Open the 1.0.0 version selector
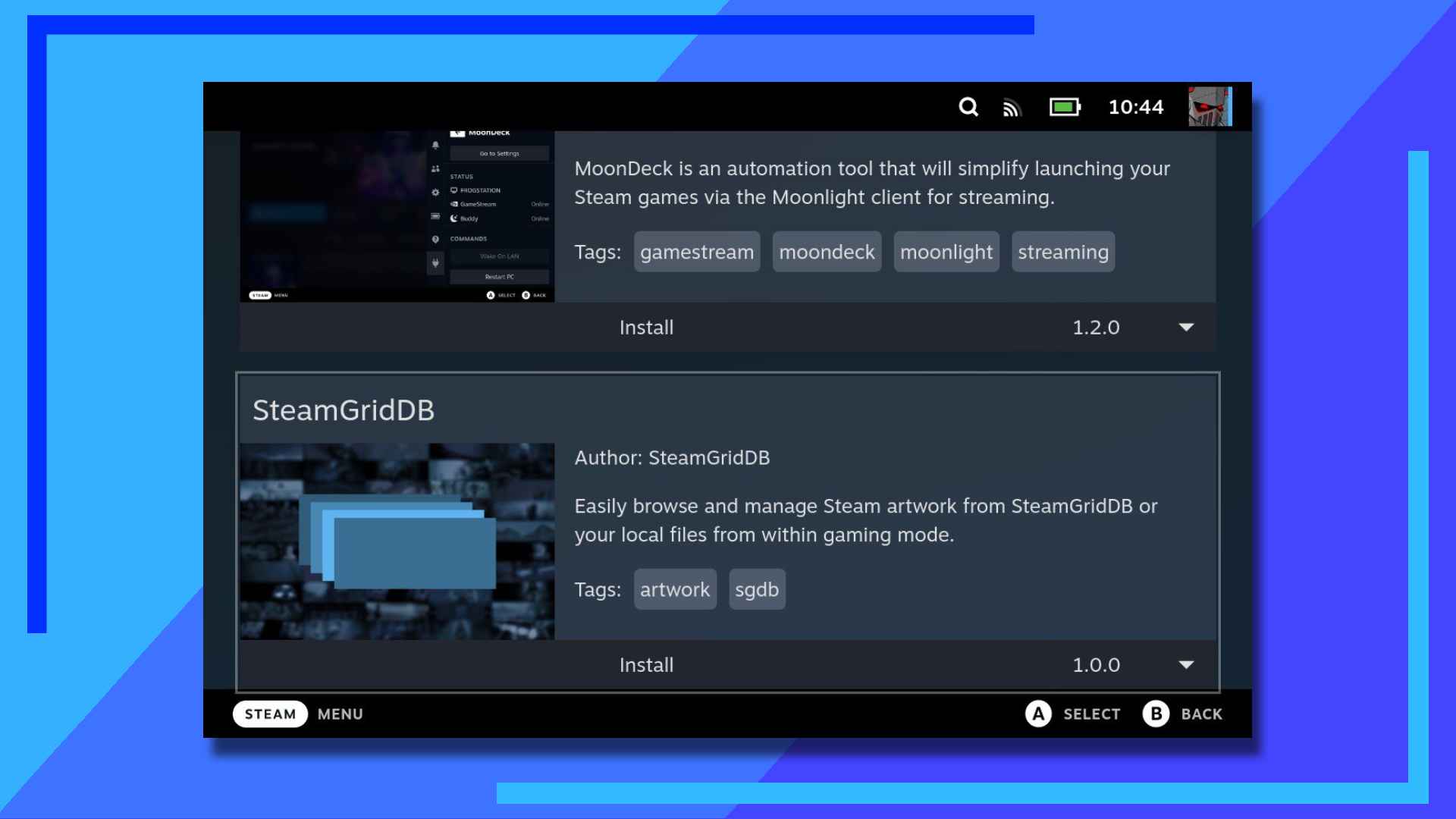 point(1096,665)
